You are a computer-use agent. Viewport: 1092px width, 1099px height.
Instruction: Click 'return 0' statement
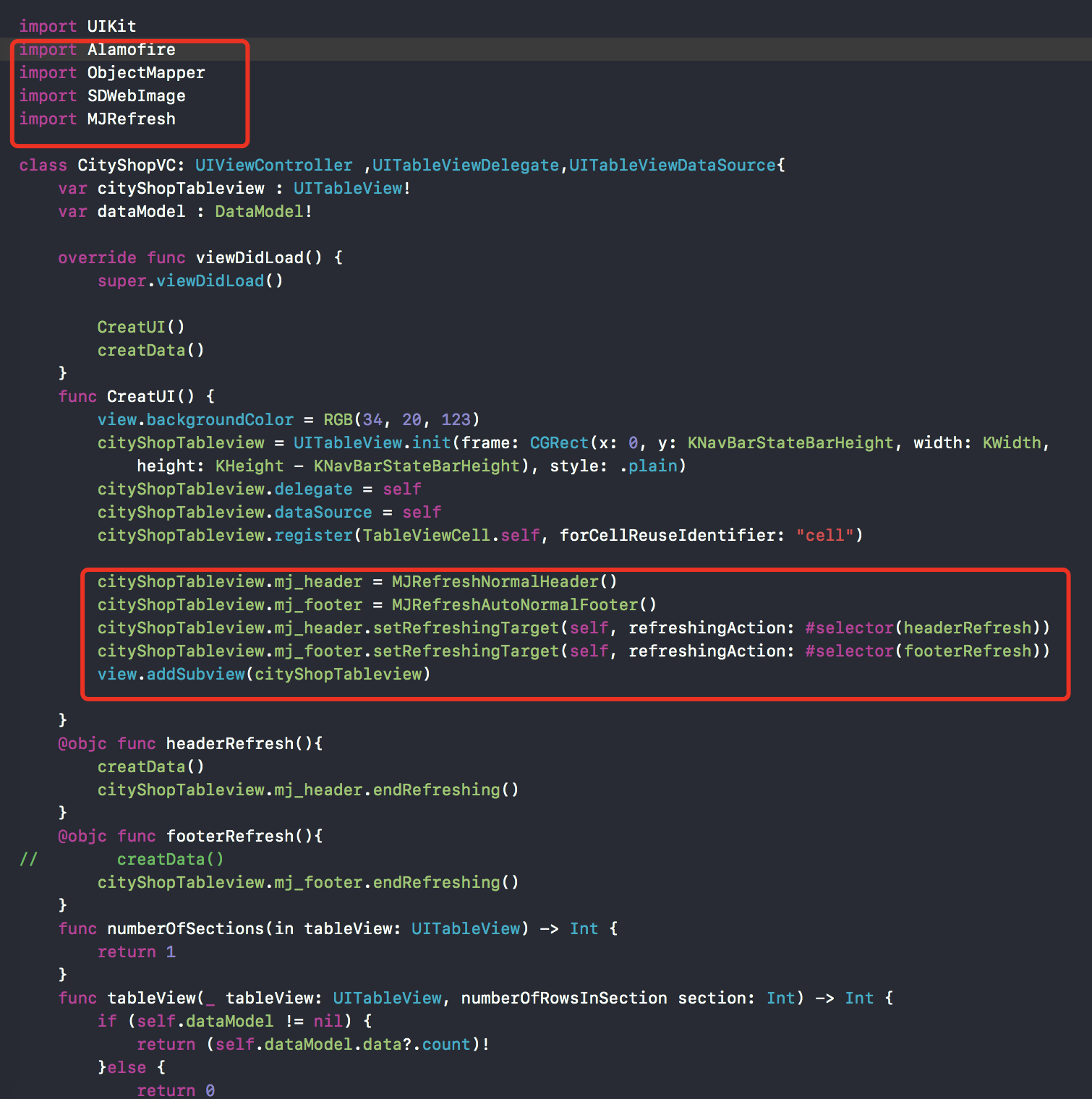176,1090
